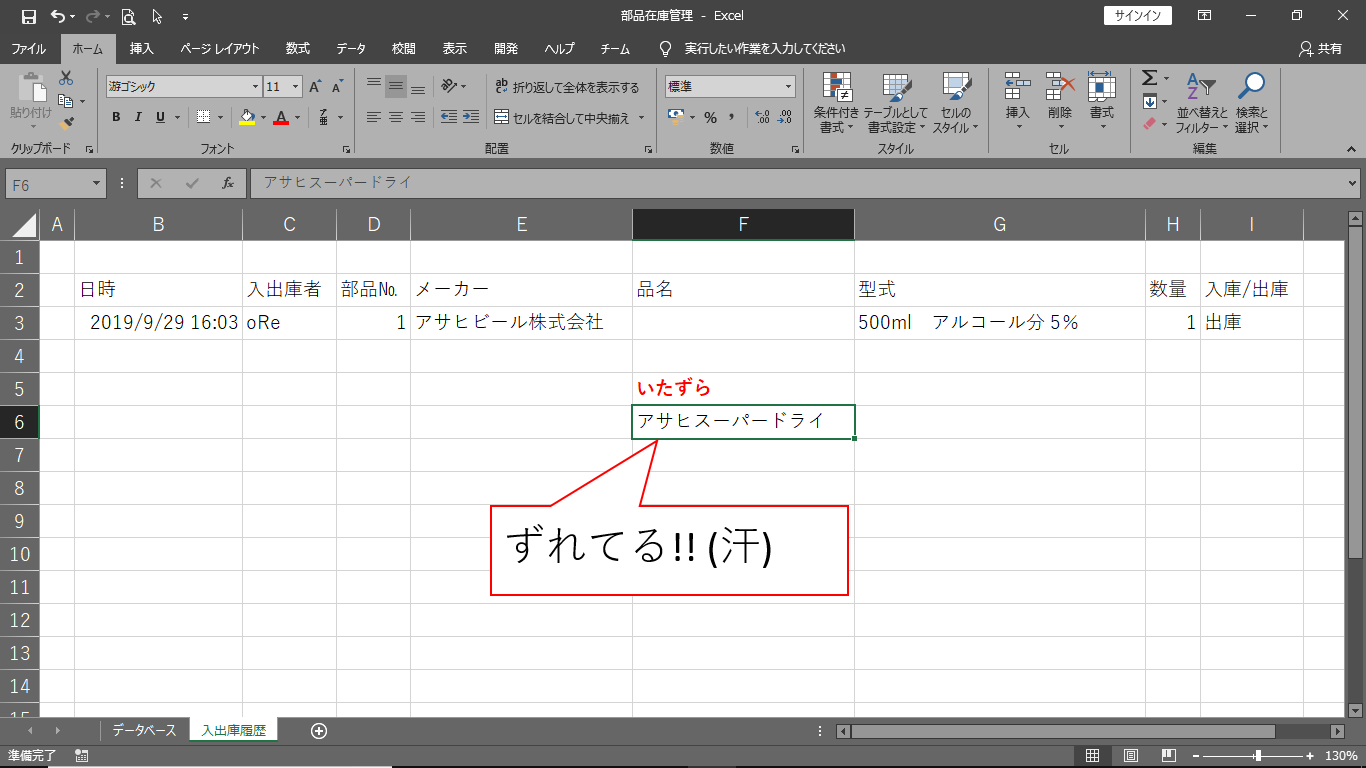Viewport: 1366px width, 768px height.
Task: Increase the cell indent
Action: [x=470, y=117]
